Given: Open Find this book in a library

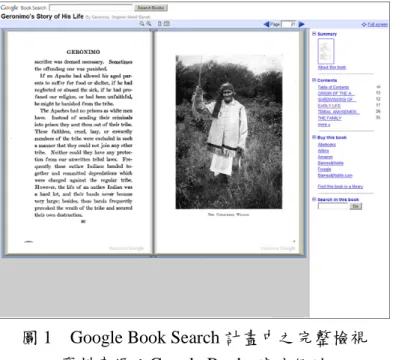Looking at the screenshot, I should click(340, 186).
